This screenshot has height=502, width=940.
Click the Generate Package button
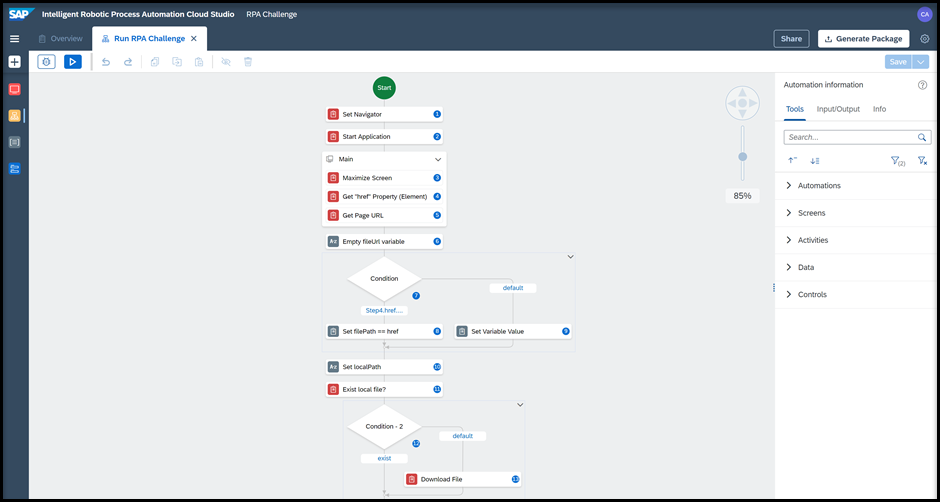pyautogui.click(x=863, y=39)
